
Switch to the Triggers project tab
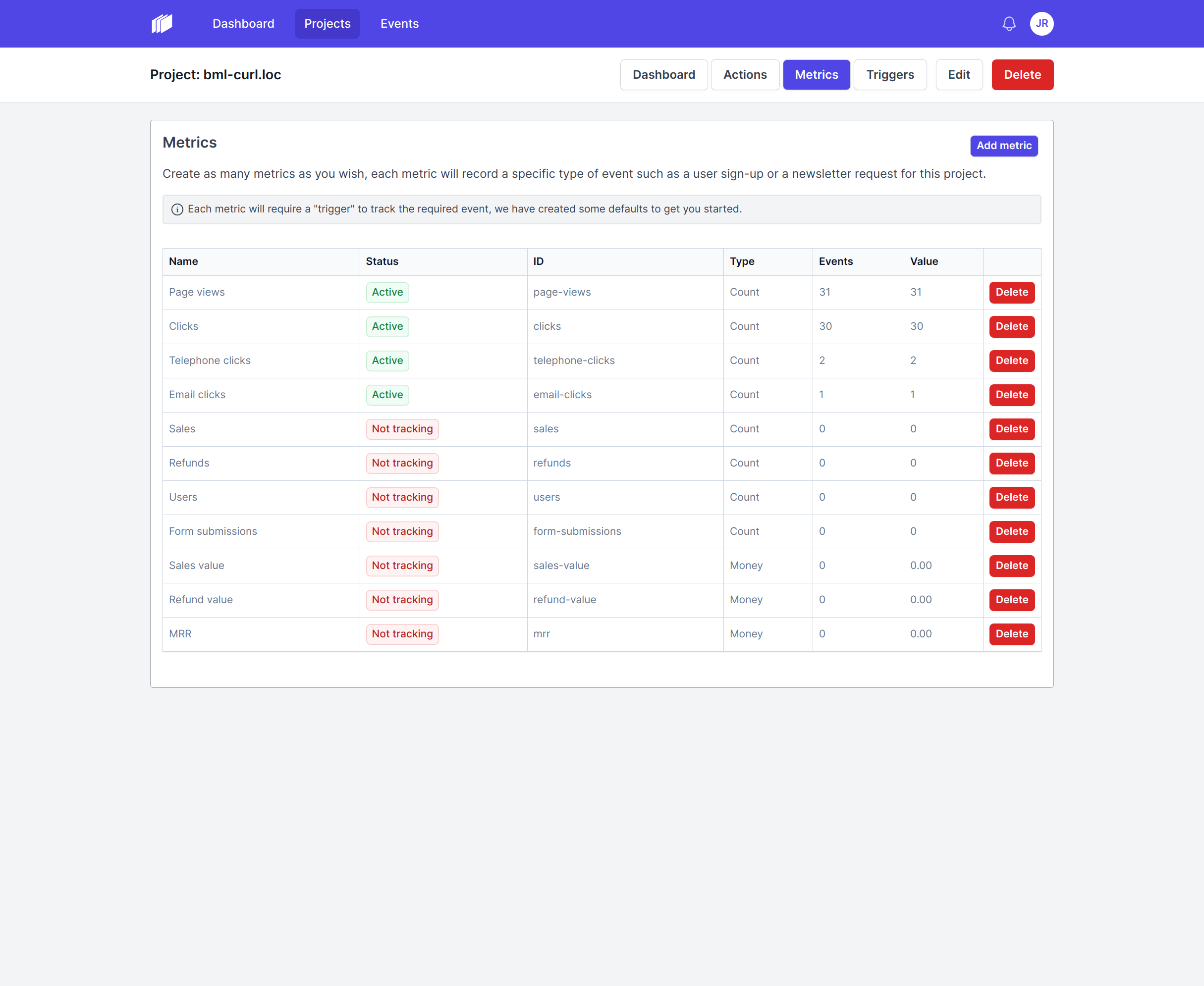(x=890, y=75)
